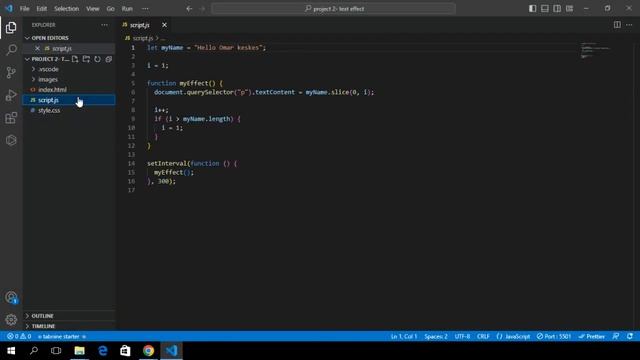Click the Prettier status item
Screen dimensions: 640x360
(591, 336)
